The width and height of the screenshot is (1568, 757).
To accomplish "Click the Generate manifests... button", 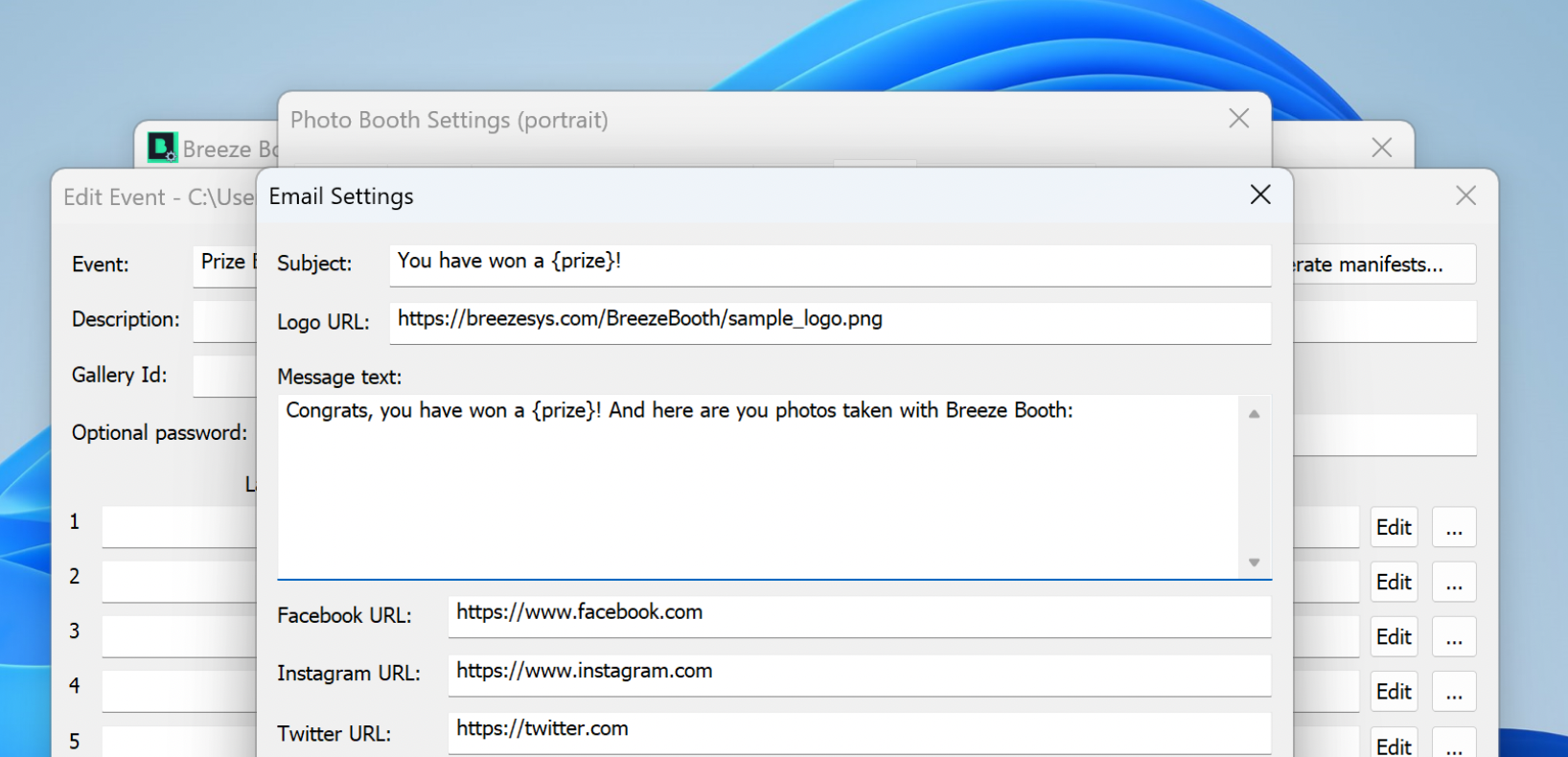I will [1382, 264].
